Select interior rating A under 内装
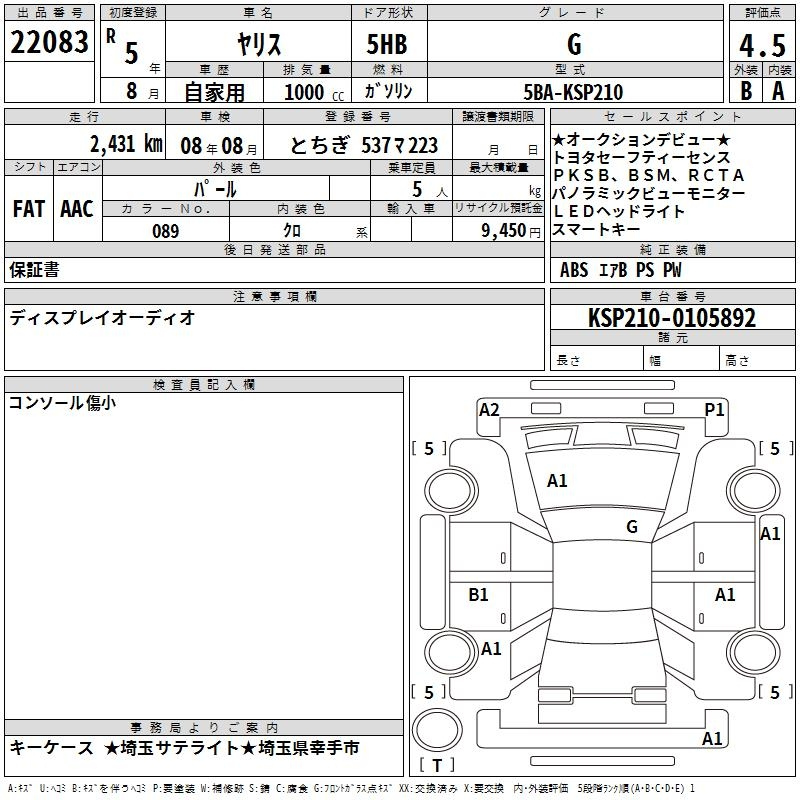This screenshot has width=800, height=800. pyautogui.click(x=778, y=91)
